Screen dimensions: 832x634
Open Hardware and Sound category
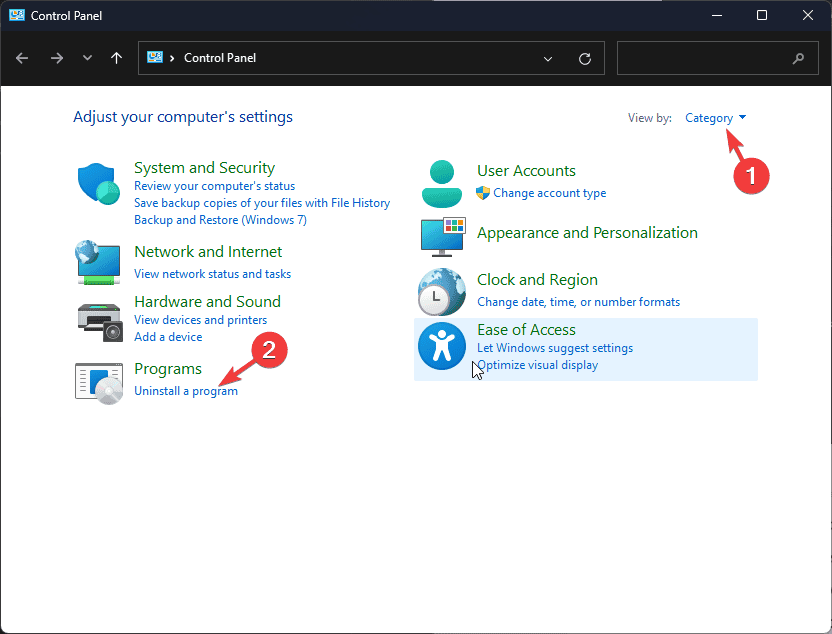(207, 301)
